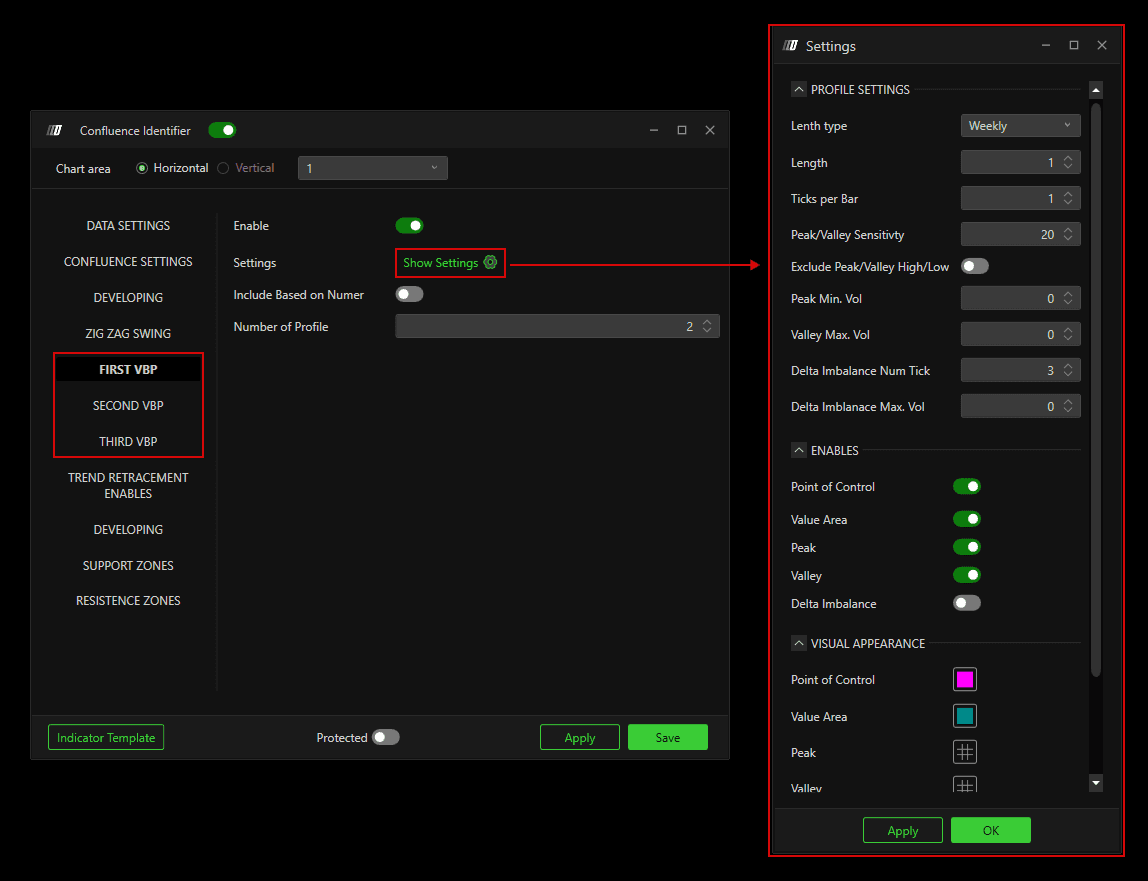Click the Settings scrollbar down arrow
Image resolution: width=1148 pixels, height=881 pixels.
pos(1096,783)
